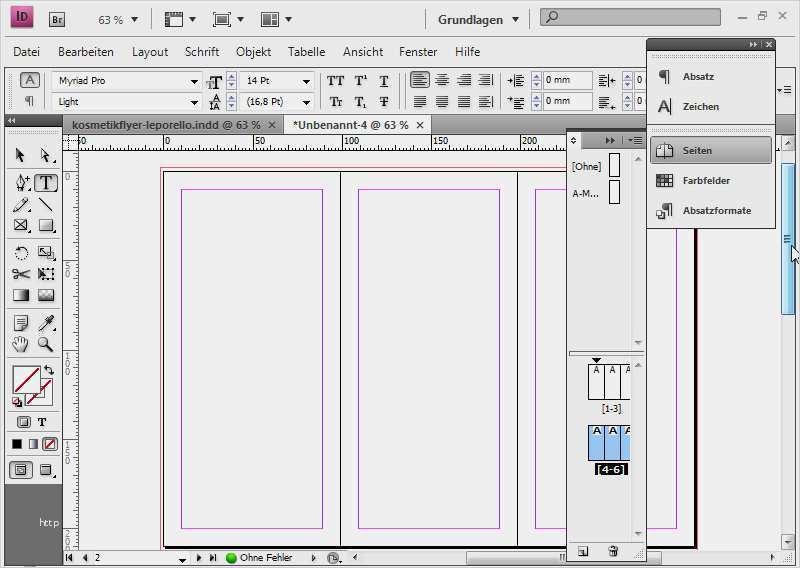Open the Grundlagen workspace switcher
800x568 pixels.
point(479,19)
